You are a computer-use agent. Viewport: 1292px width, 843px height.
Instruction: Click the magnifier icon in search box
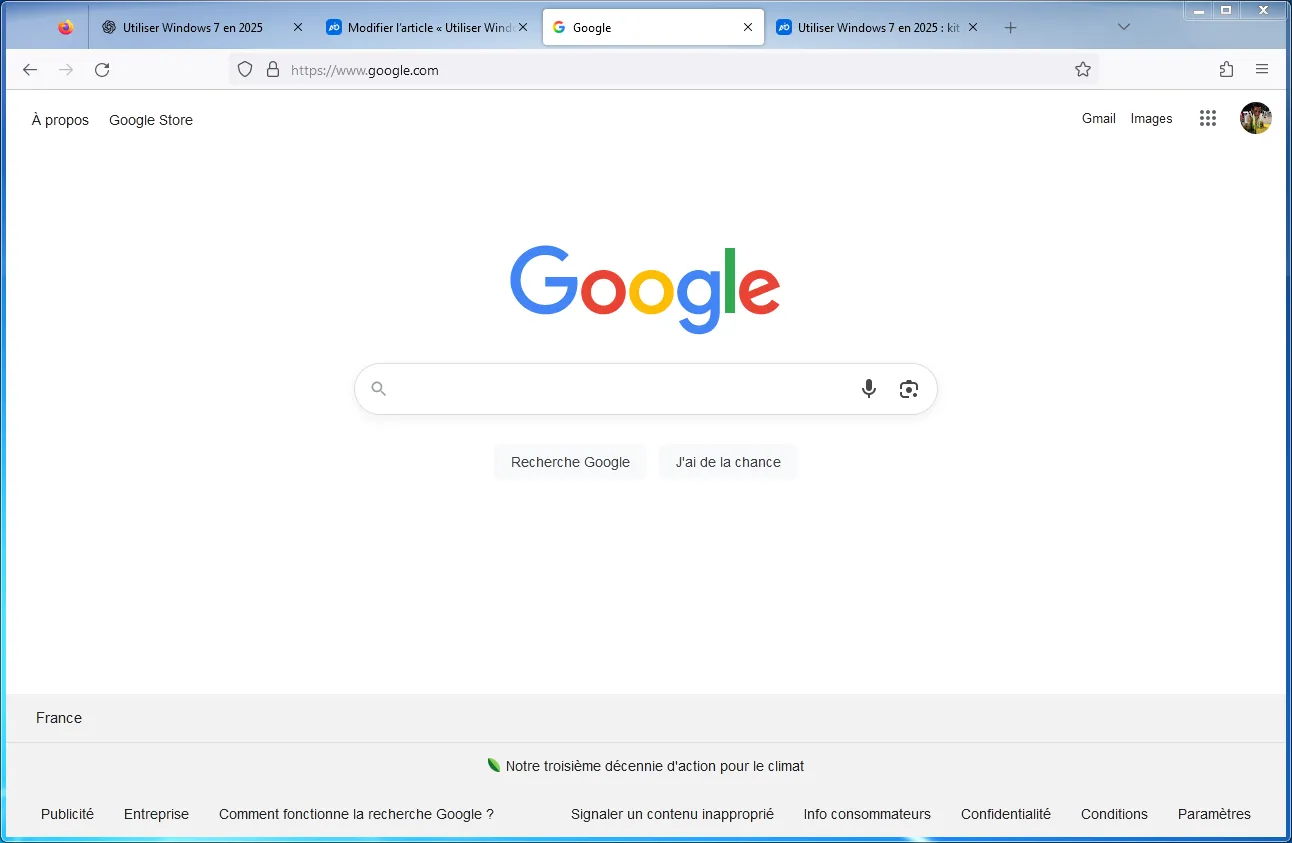378,389
